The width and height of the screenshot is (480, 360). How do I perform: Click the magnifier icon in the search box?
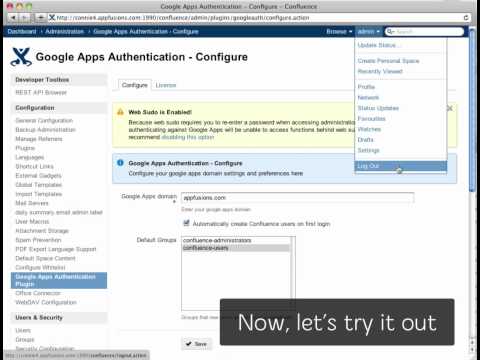(x=390, y=31)
